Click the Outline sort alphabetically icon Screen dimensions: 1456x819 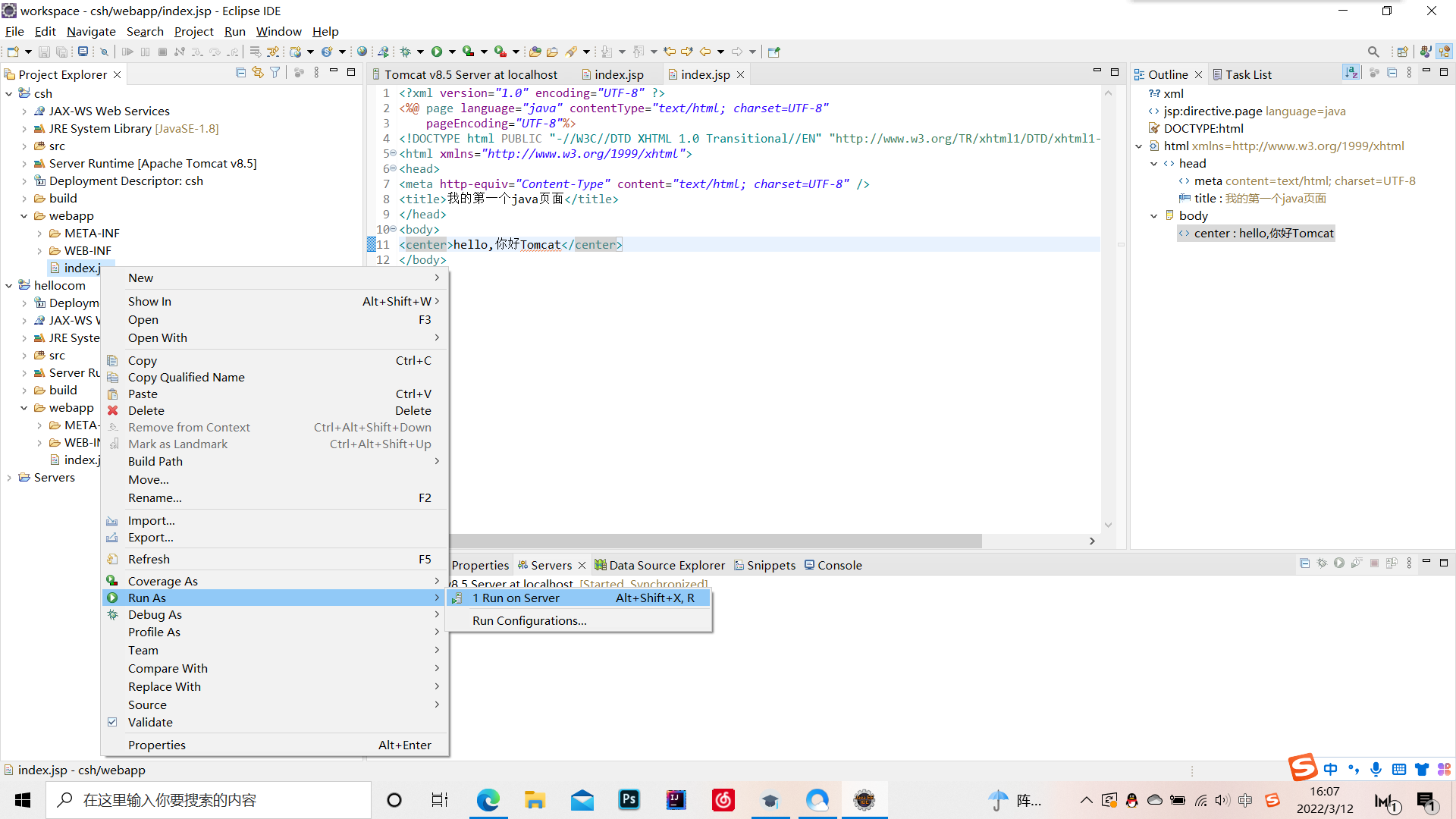point(1351,73)
